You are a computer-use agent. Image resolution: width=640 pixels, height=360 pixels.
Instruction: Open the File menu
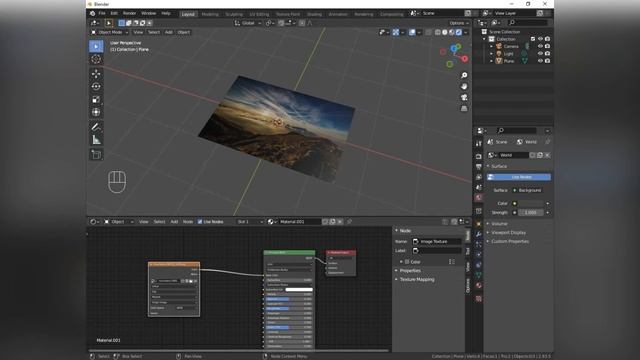(102, 13)
